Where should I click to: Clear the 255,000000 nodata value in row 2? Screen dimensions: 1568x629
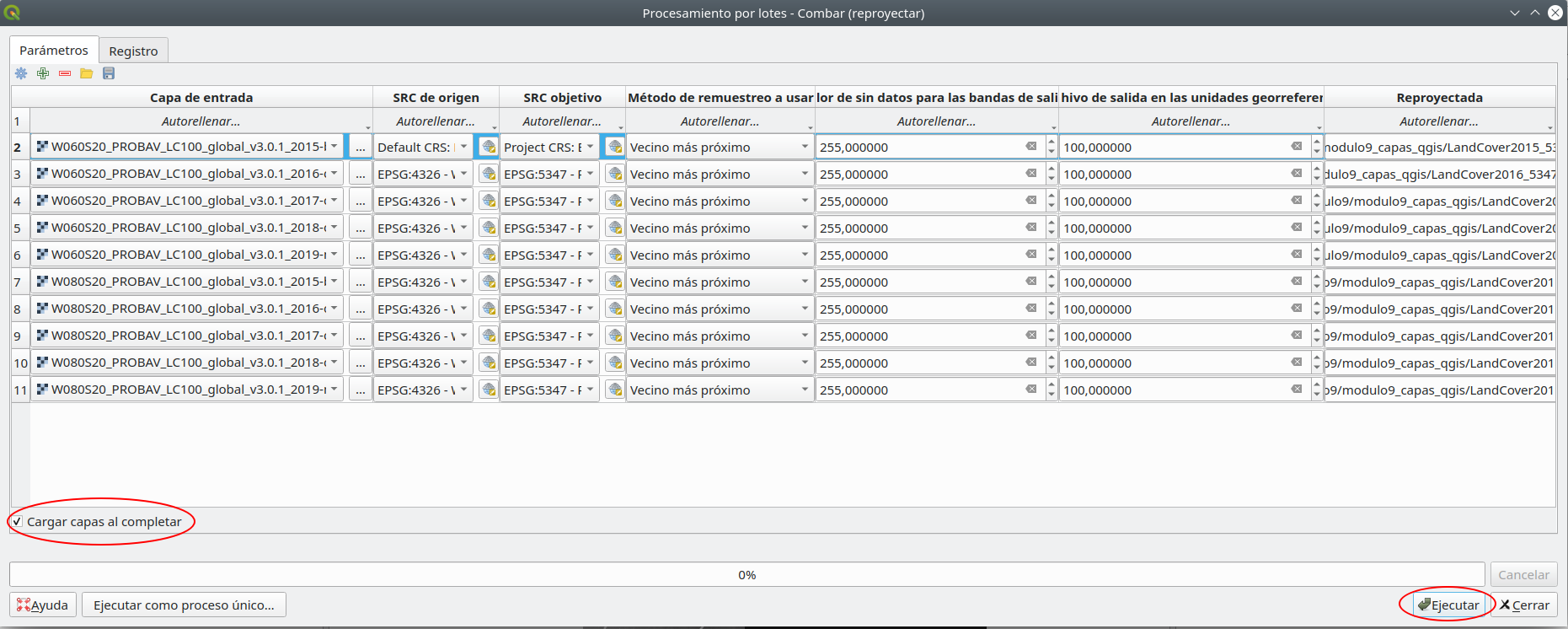[1030, 147]
